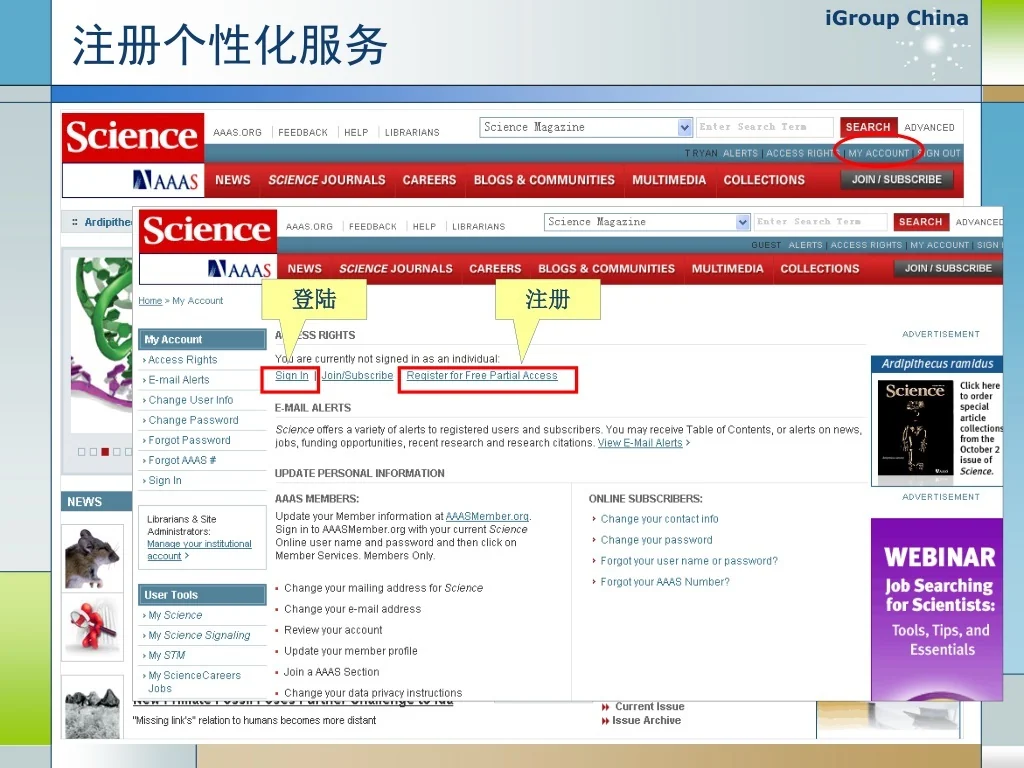Click the Science logo in front window

tap(207, 231)
